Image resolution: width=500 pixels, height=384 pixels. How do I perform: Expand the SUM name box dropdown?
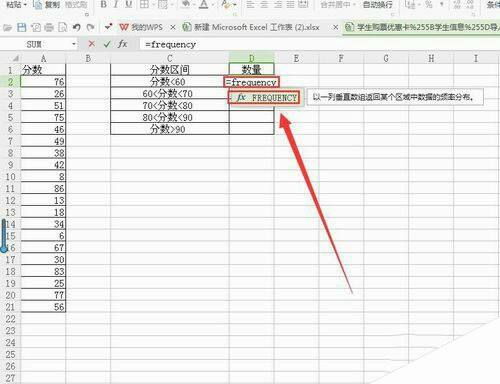point(74,44)
